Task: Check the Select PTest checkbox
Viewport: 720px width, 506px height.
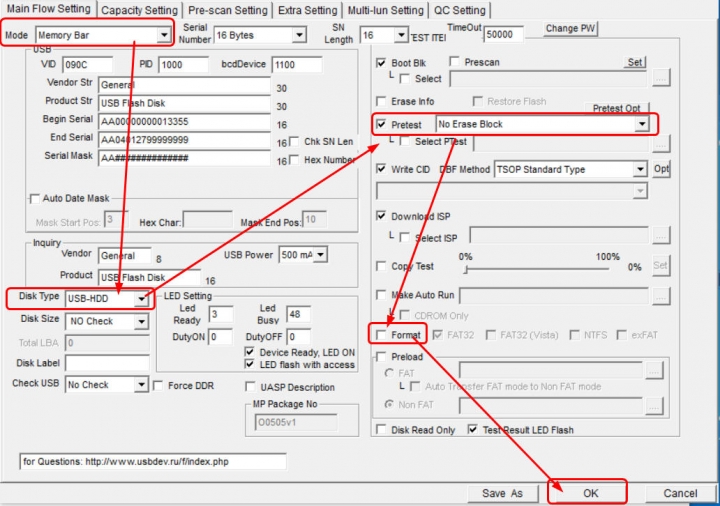Action: point(405,142)
